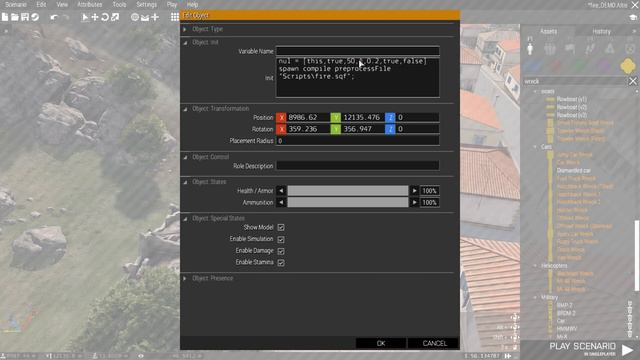Click the Steam Workshop publish icon
Screen dimensions: 640x360
35,17
